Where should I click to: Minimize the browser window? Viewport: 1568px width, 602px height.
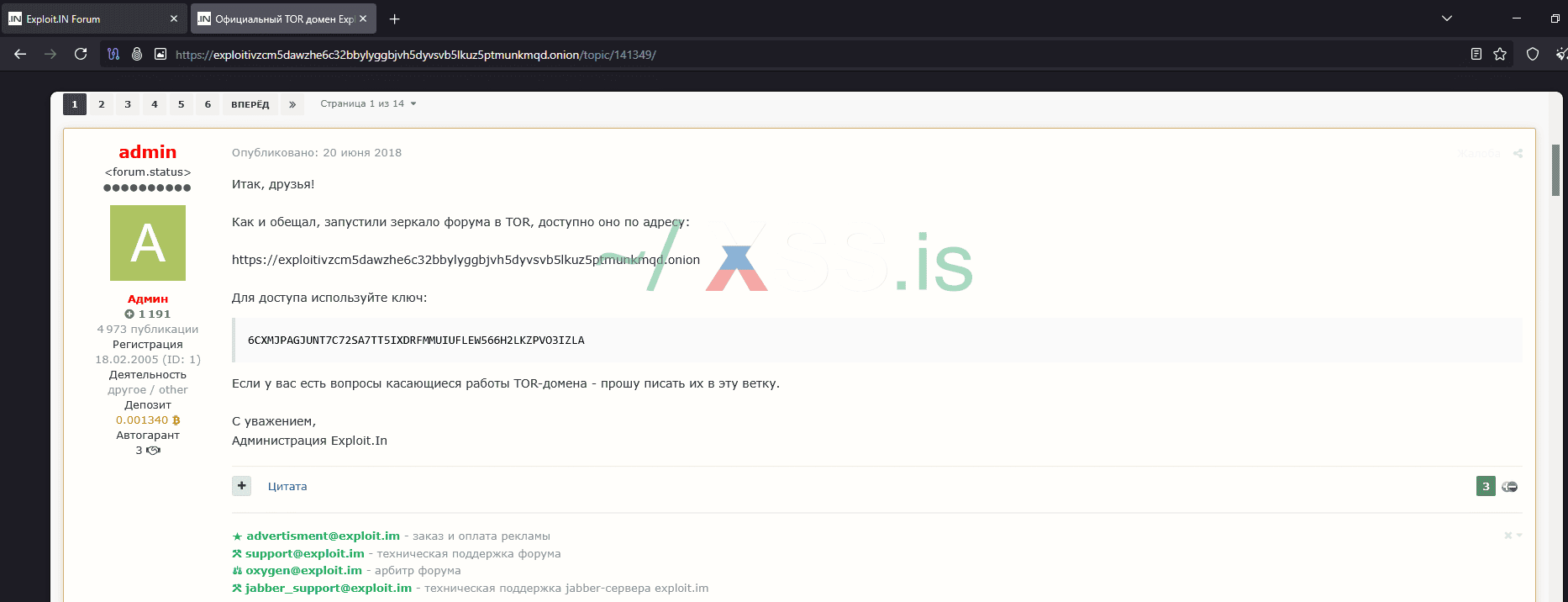(x=1517, y=18)
